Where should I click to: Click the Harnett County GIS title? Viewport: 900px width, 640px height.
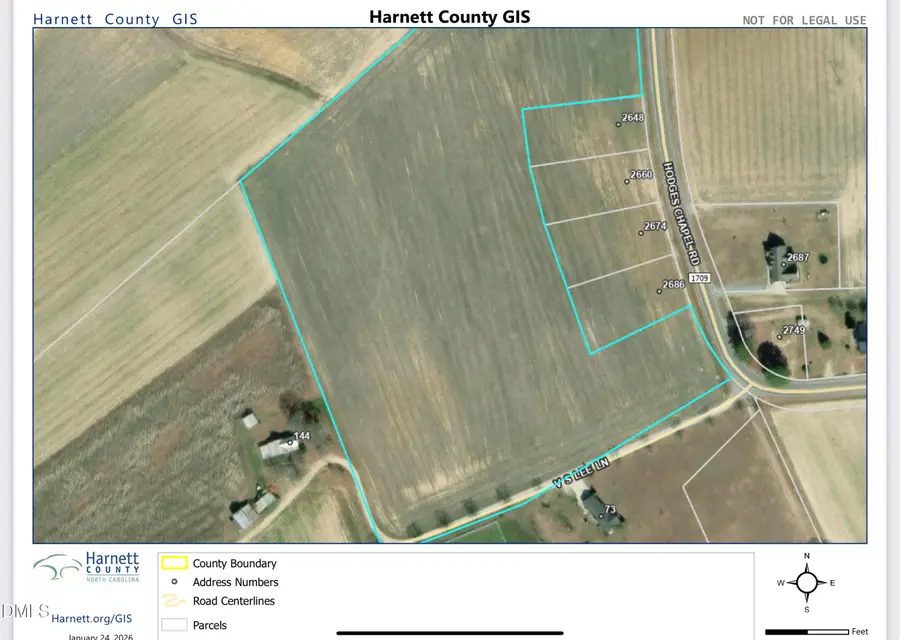(449, 16)
